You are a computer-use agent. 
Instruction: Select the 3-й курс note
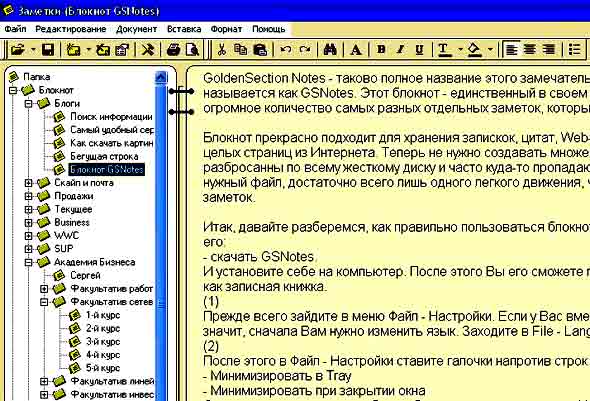[103, 342]
